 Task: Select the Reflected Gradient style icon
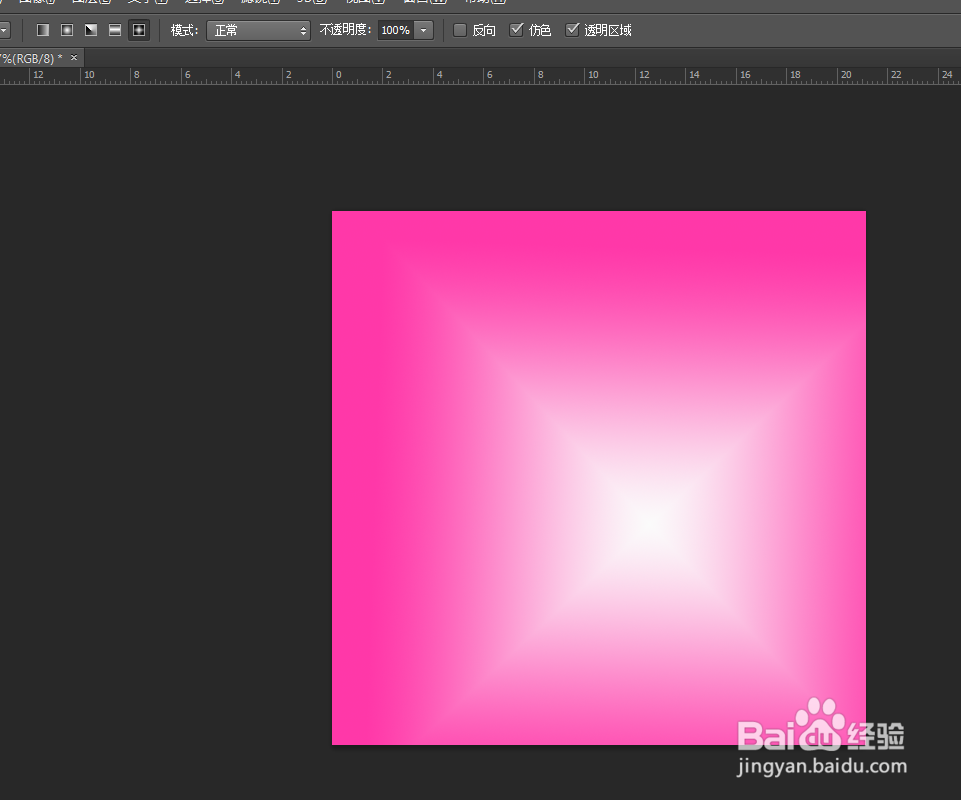pos(115,30)
